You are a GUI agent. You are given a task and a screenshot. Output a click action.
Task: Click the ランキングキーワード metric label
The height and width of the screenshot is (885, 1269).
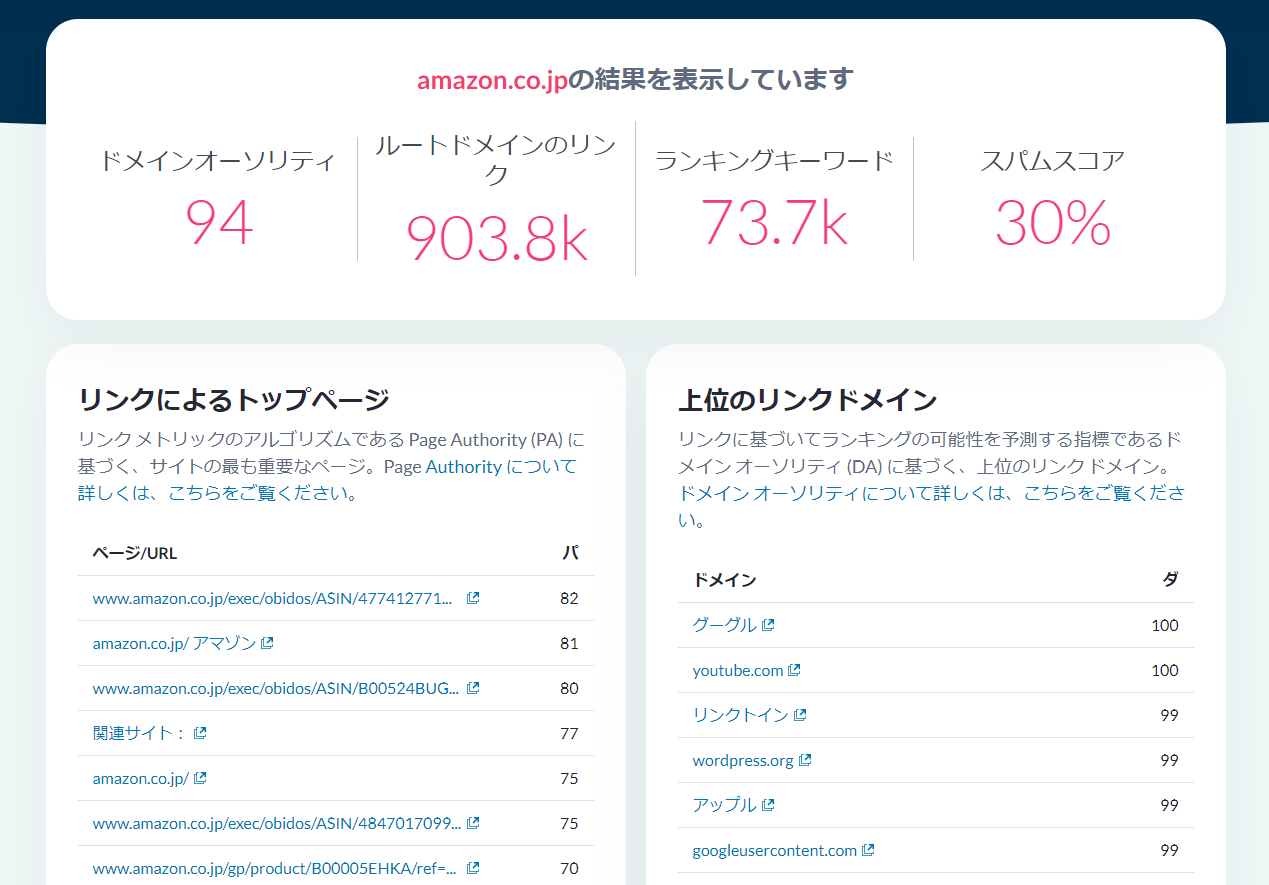[774, 161]
